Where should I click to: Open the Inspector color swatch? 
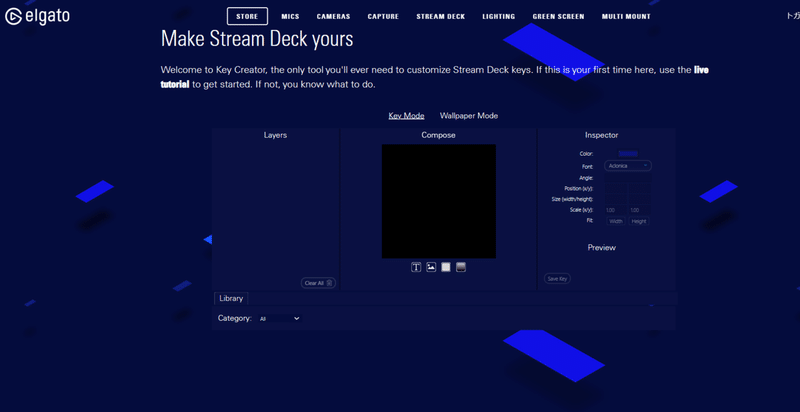point(628,153)
